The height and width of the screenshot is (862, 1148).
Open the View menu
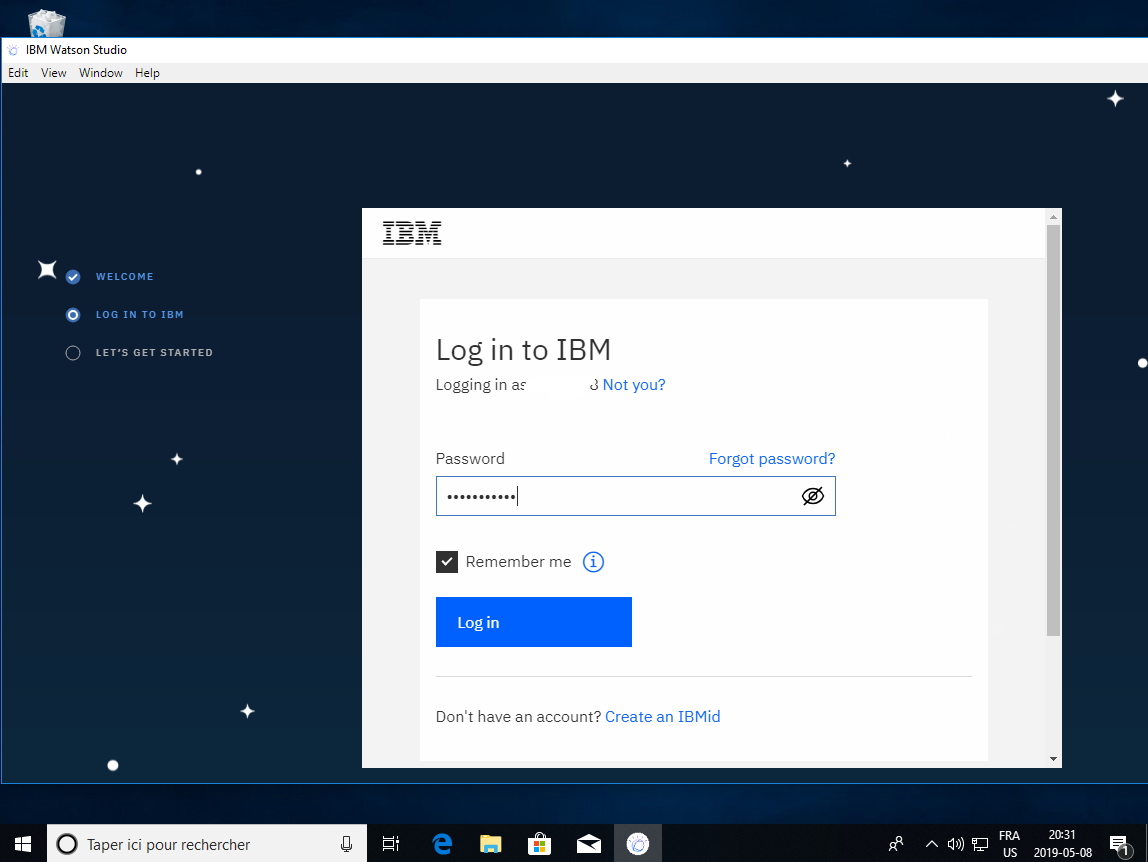(54, 73)
